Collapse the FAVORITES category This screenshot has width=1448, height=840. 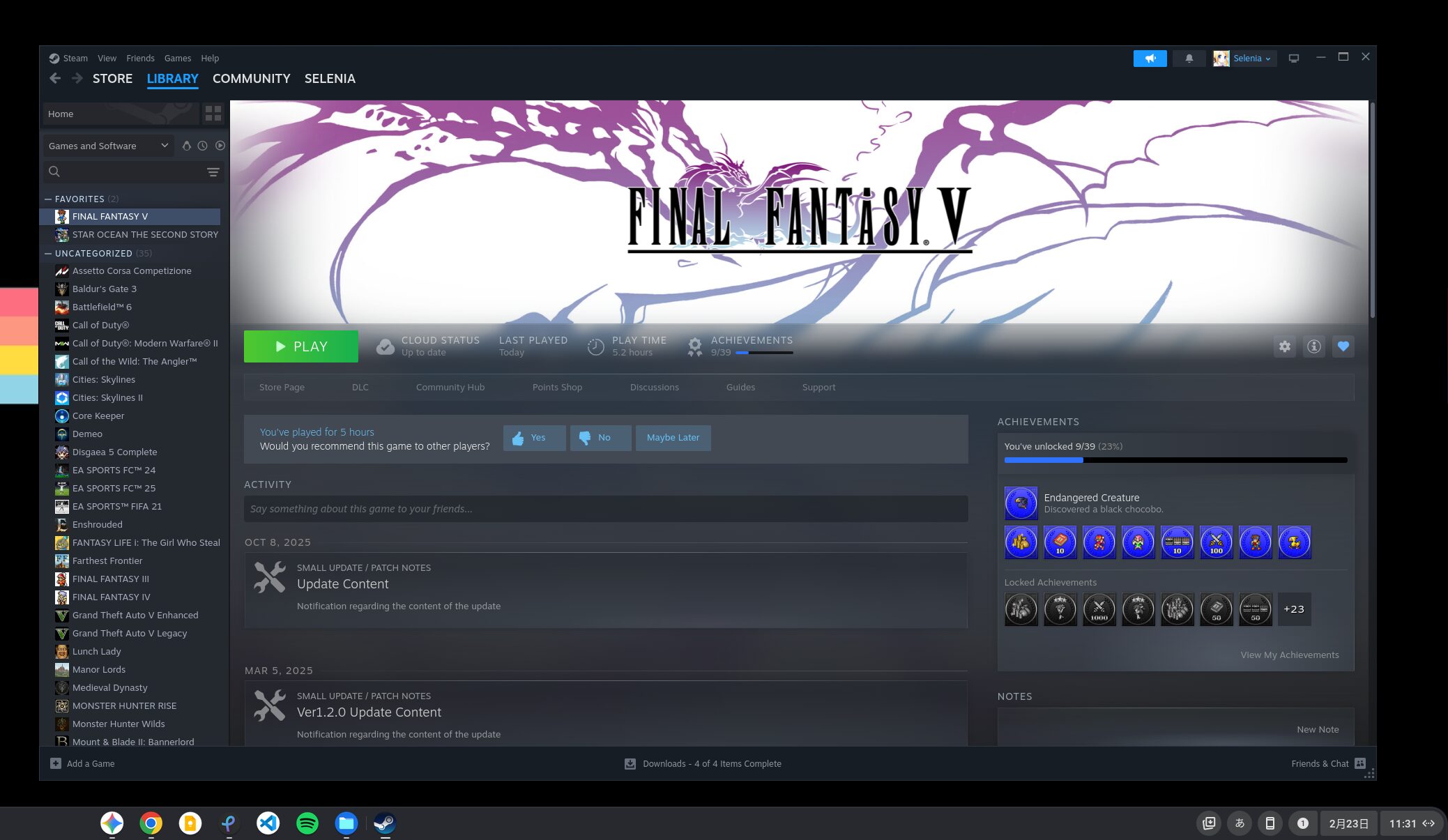47,199
